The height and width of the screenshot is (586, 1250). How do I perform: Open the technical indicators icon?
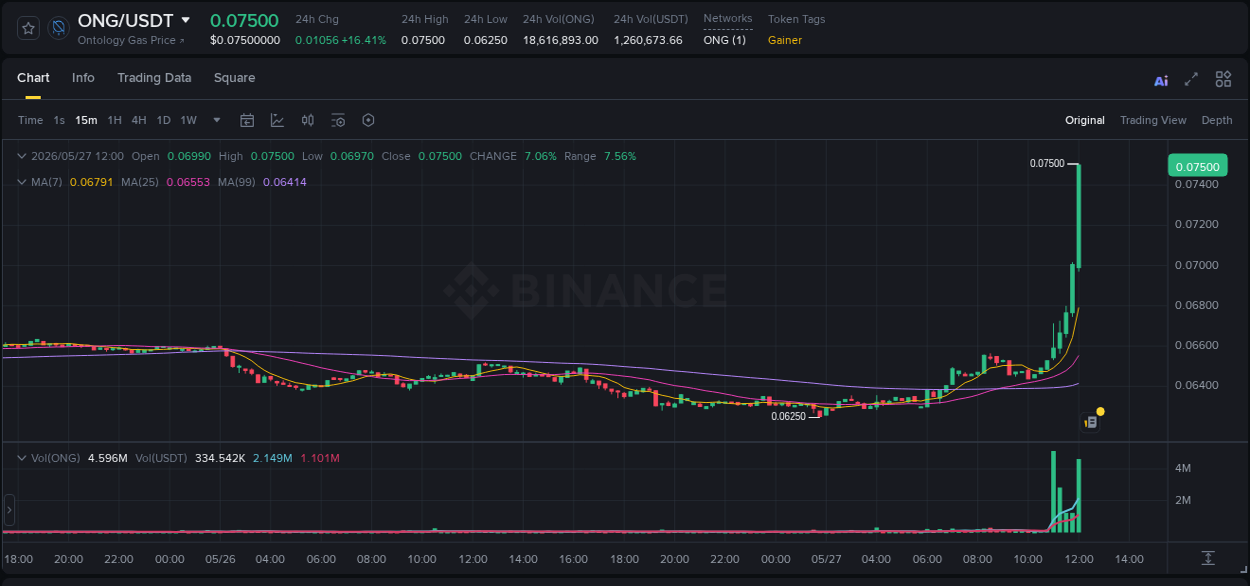coord(277,120)
